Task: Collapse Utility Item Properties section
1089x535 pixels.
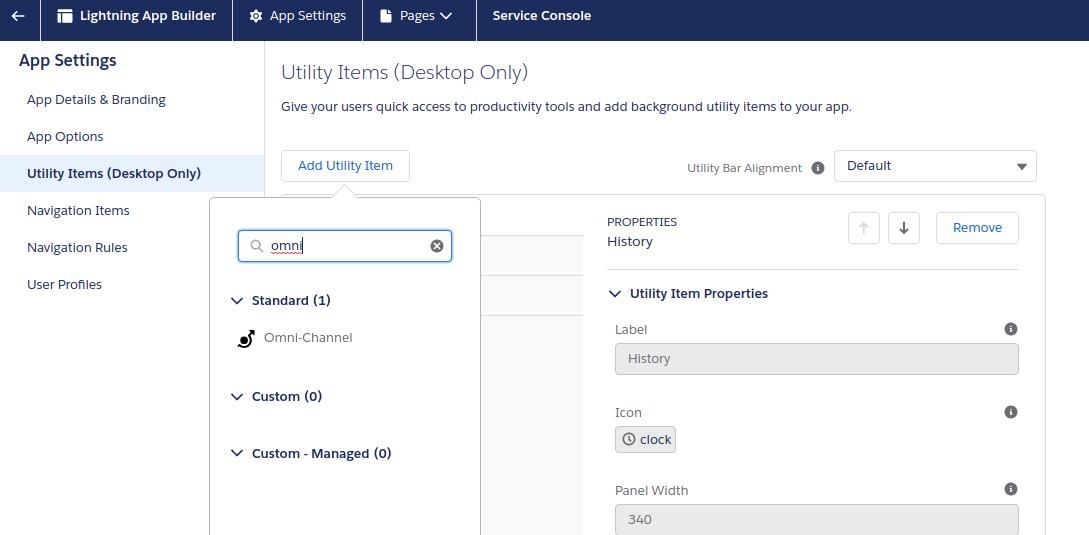Action: [x=614, y=294]
